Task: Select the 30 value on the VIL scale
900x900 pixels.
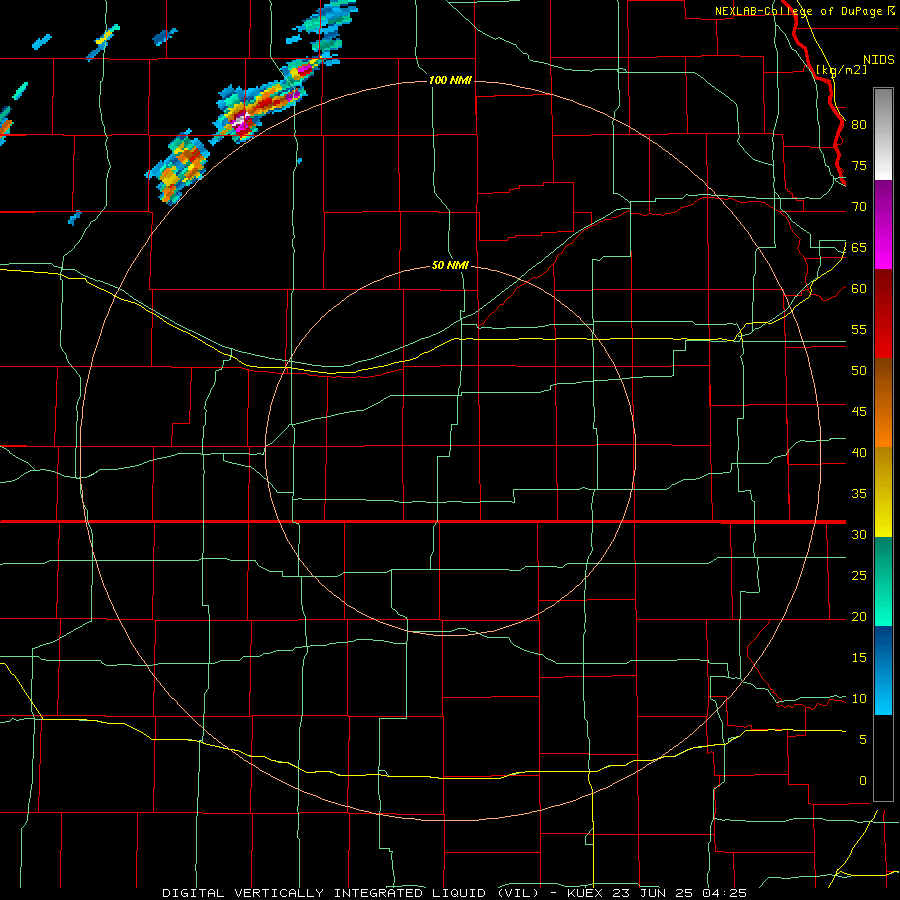Action: click(859, 535)
